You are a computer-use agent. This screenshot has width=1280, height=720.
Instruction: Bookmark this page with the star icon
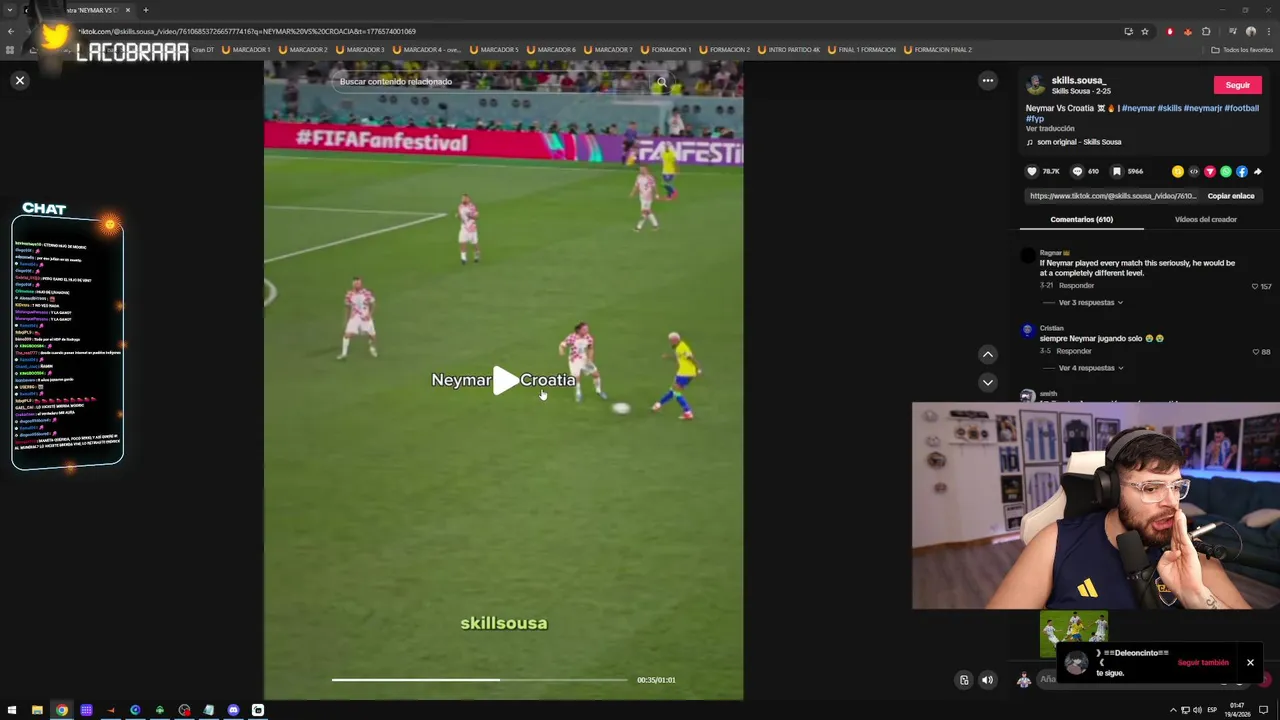1145,31
